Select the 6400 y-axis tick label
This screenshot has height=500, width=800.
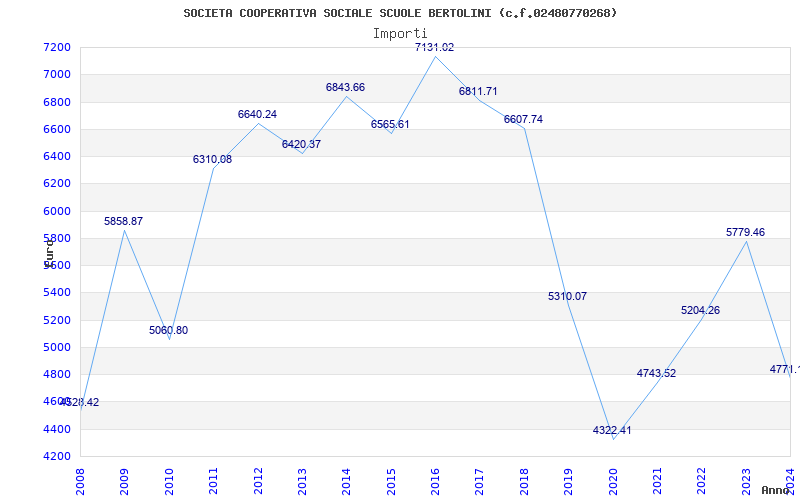(x=57, y=156)
